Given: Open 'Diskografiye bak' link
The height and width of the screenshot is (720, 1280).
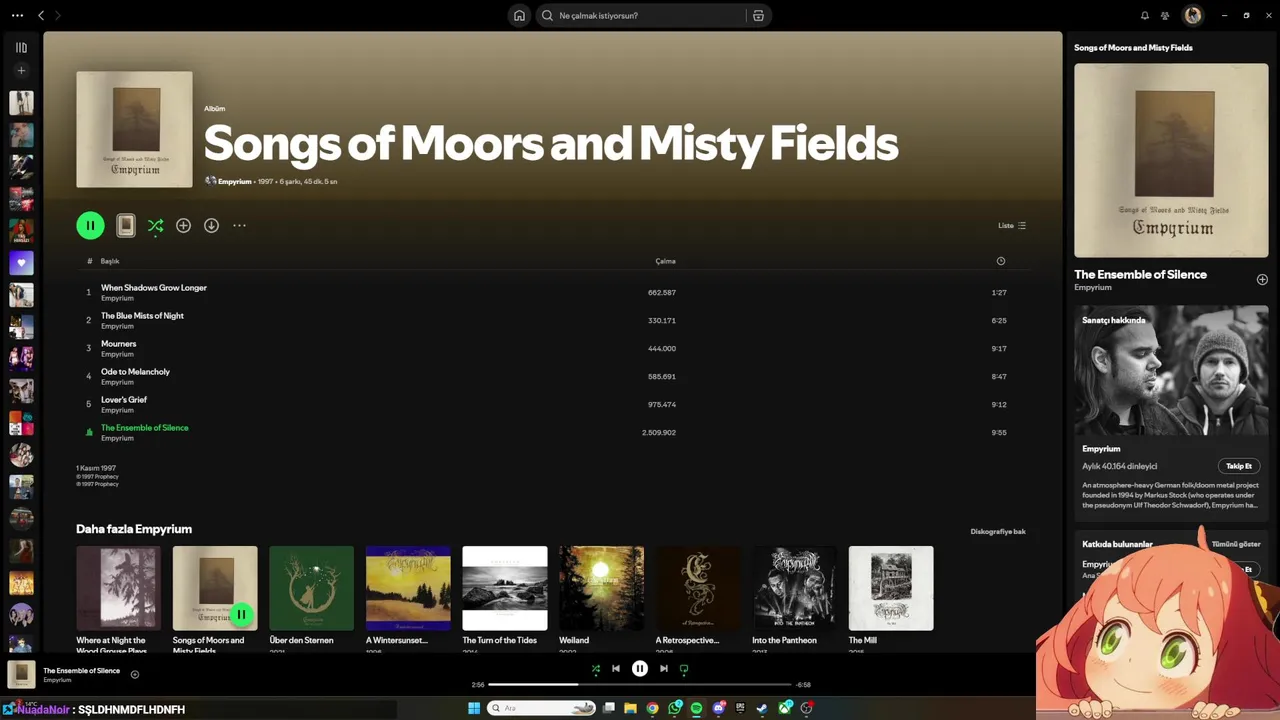Looking at the screenshot, I should pos(998,531).
